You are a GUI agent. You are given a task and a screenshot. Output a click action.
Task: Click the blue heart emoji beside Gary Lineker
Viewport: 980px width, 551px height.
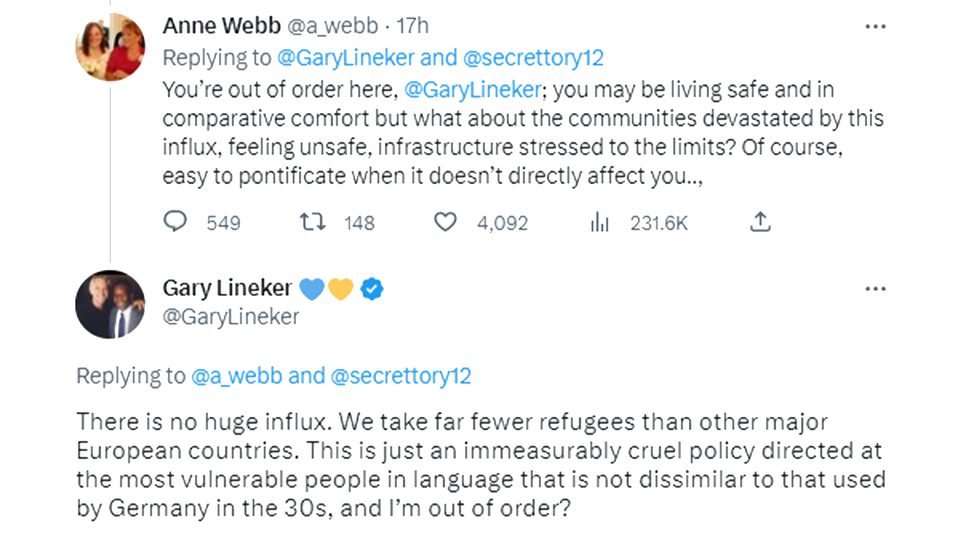[312, 289]
